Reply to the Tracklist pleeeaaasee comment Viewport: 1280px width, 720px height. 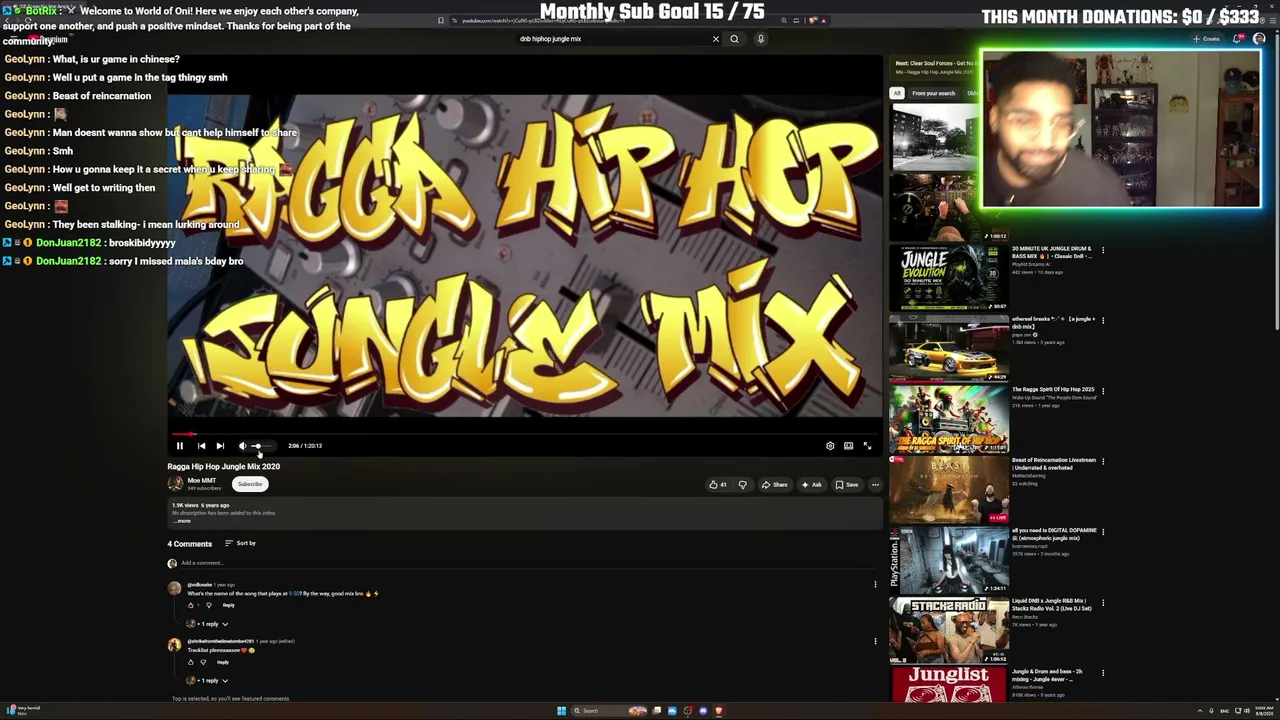click(x=223, y=662)
